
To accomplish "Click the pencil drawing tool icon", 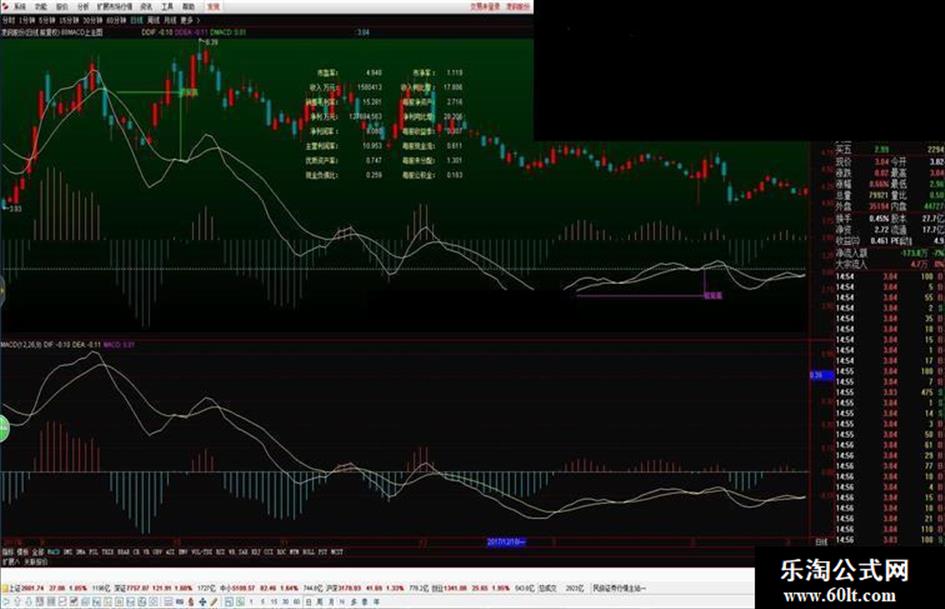I will [214, 602].
